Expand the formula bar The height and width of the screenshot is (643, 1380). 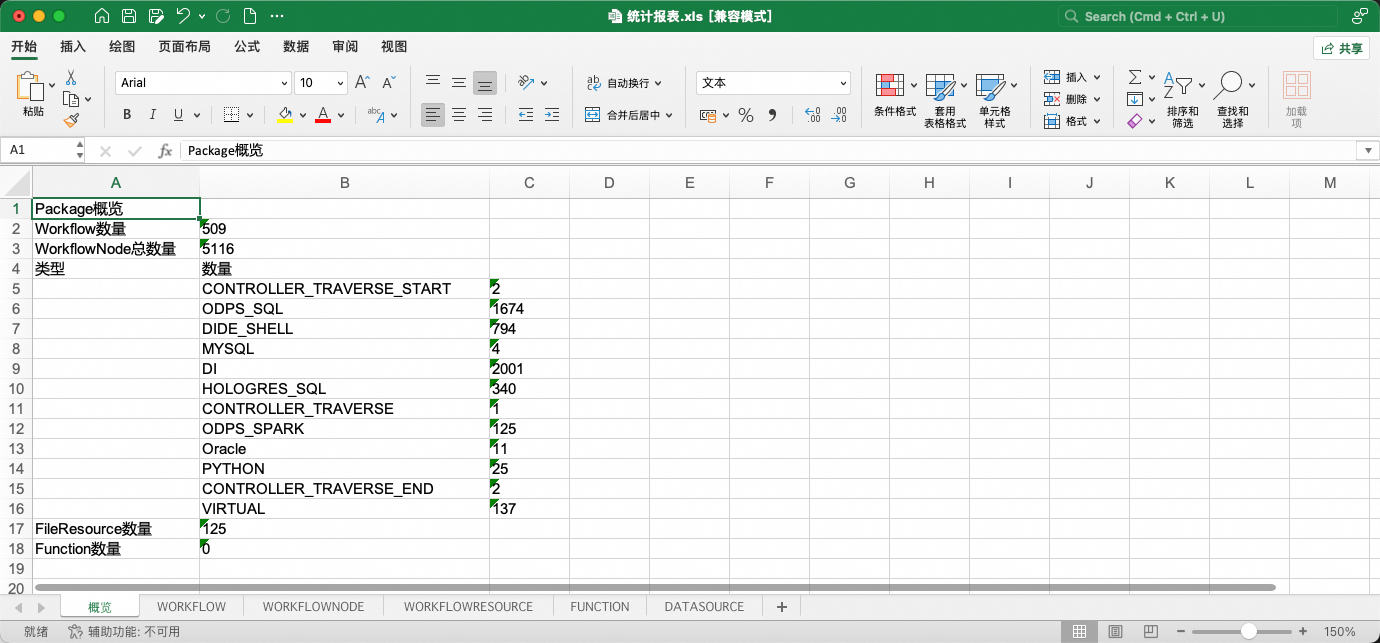click(1367, 150)
